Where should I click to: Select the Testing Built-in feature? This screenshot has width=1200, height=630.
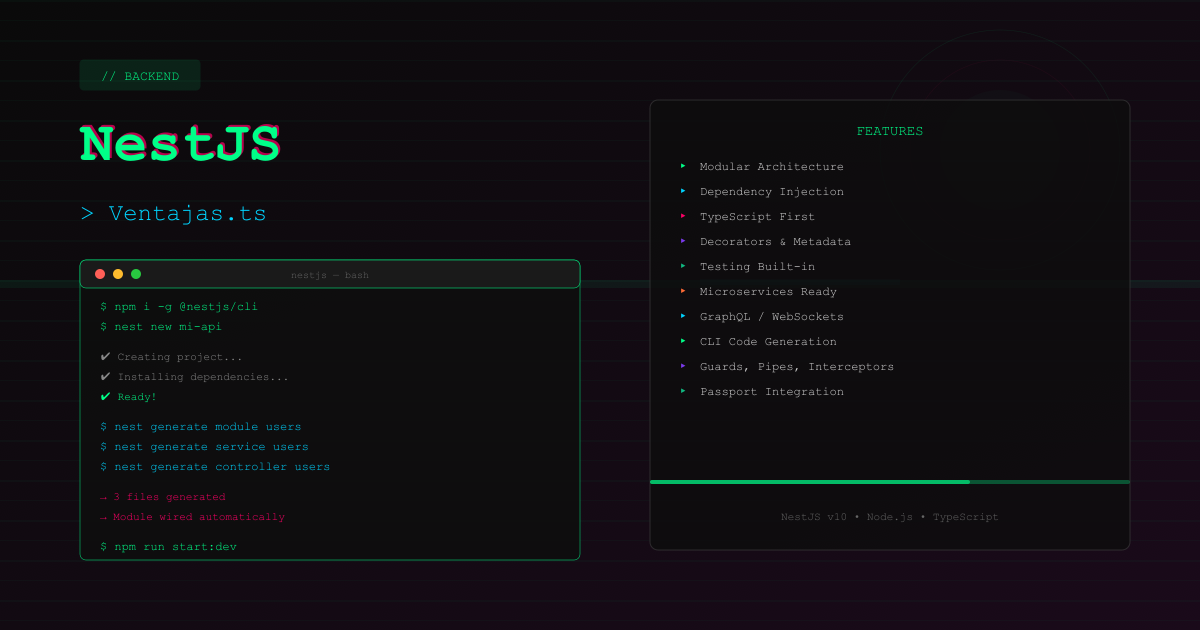coord(757,267)
